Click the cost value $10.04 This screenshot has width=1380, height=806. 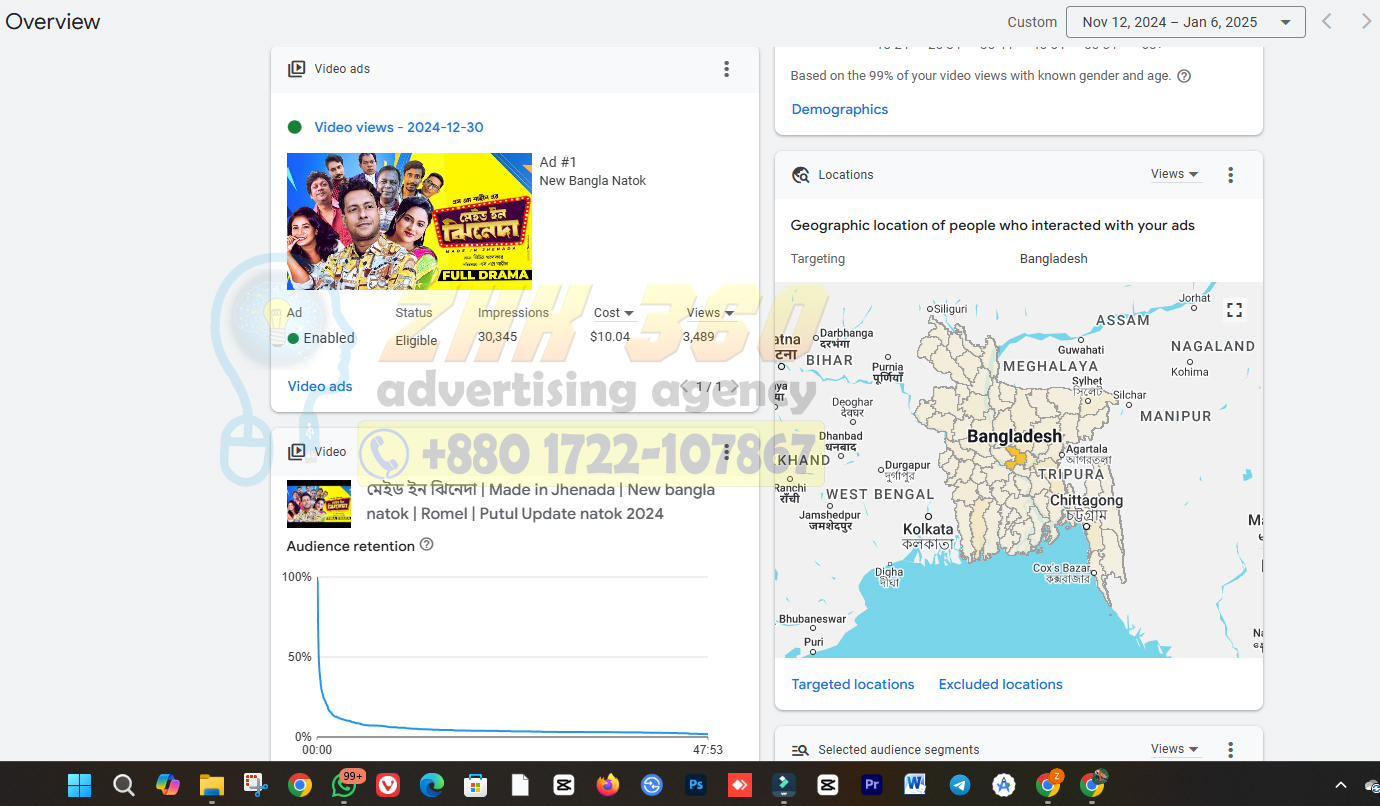610,337
